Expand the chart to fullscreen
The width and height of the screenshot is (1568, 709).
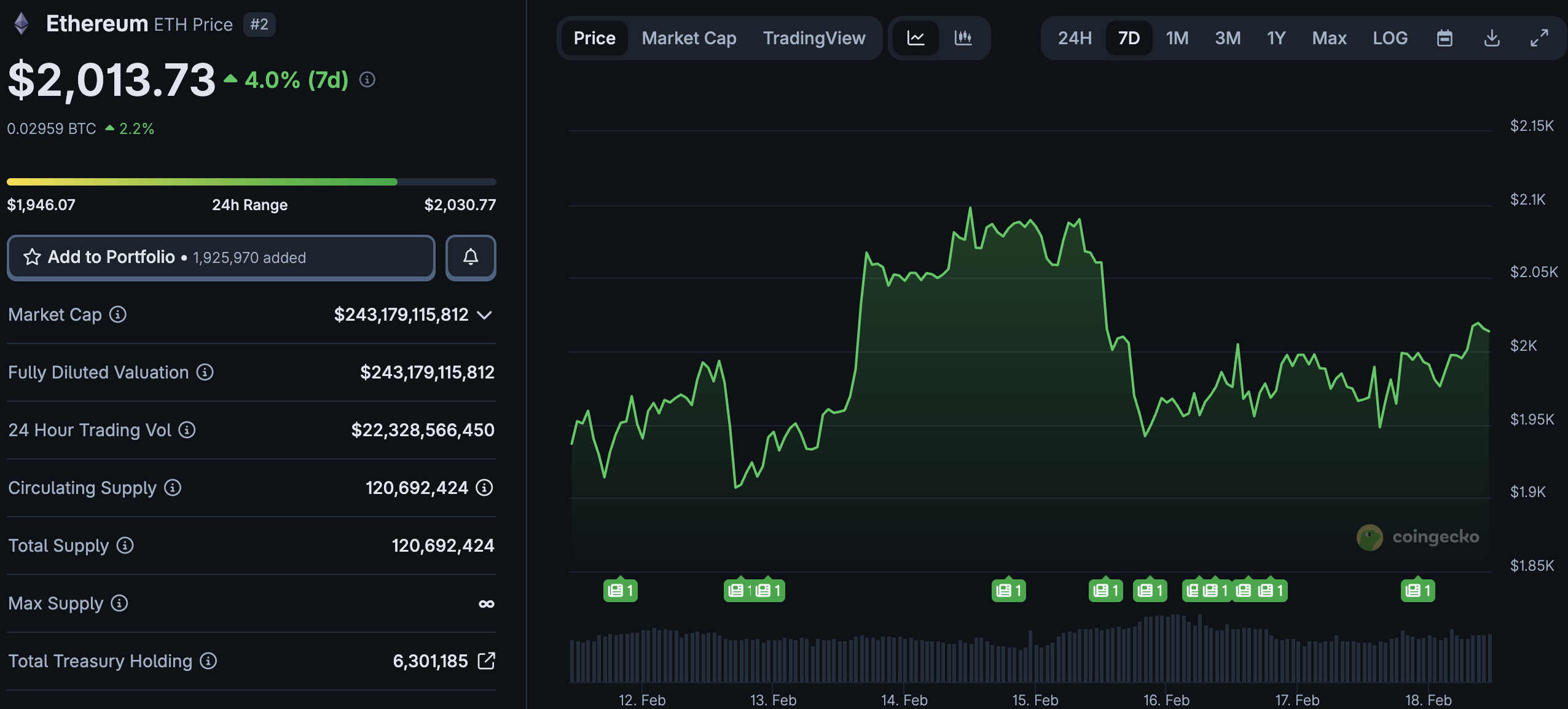pyautogui.click(x=1539, y=38)
